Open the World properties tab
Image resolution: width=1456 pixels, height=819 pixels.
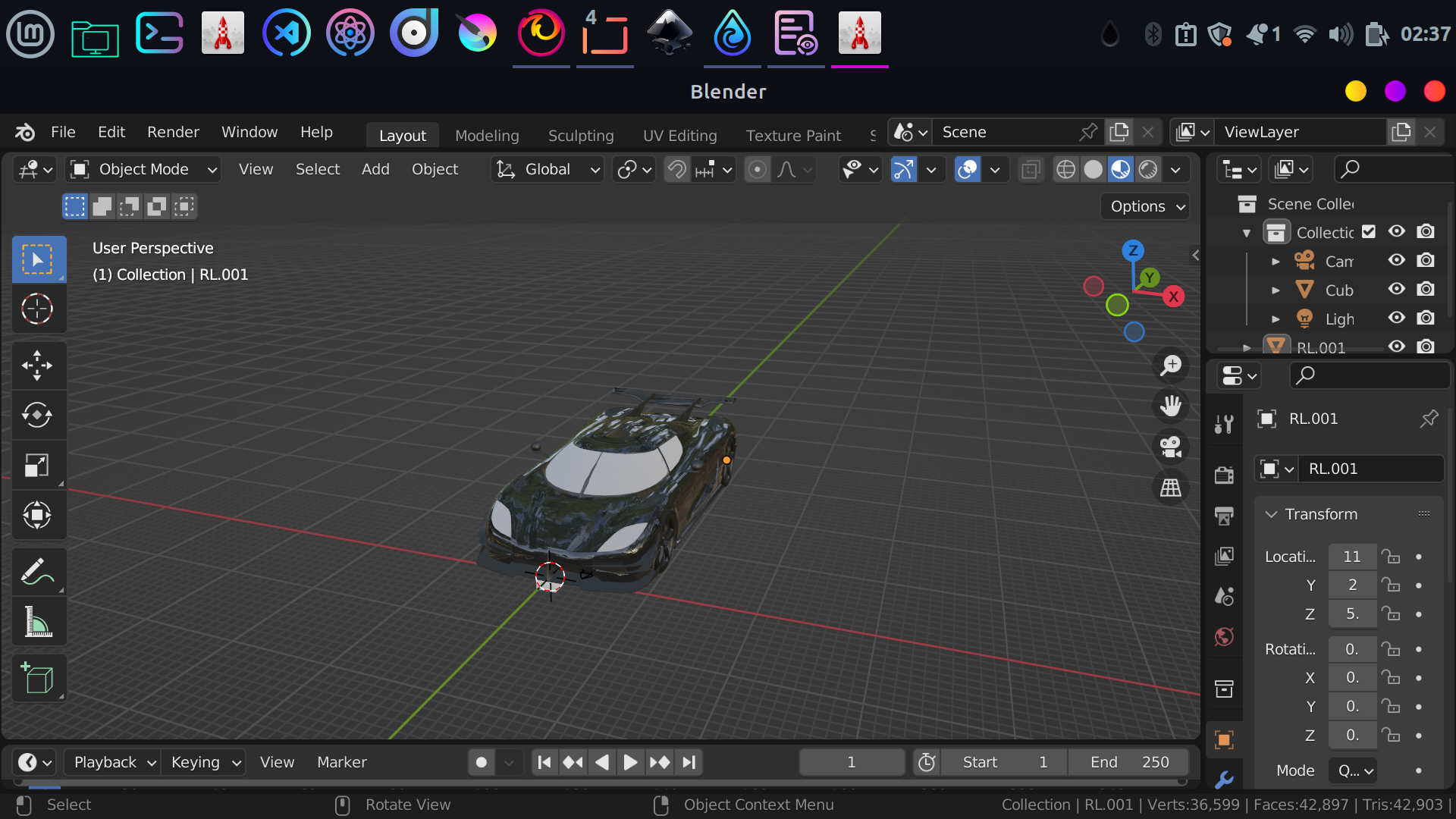click(1224, 636)
